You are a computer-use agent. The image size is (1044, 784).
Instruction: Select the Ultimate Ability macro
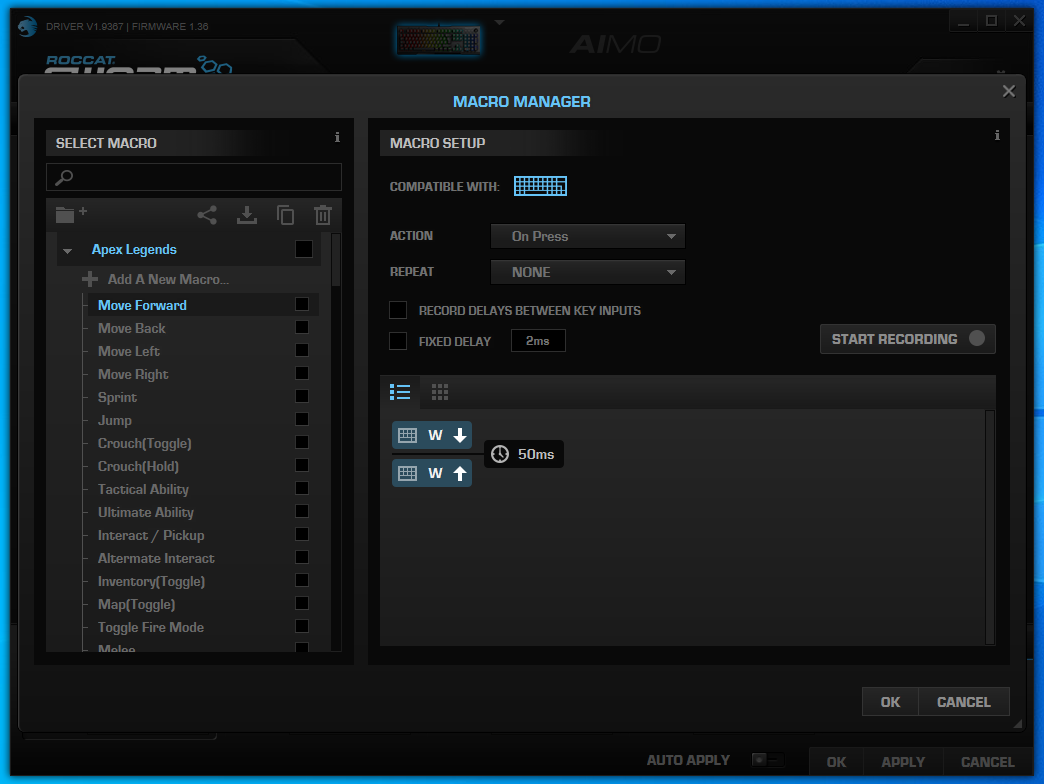point(146,512)
